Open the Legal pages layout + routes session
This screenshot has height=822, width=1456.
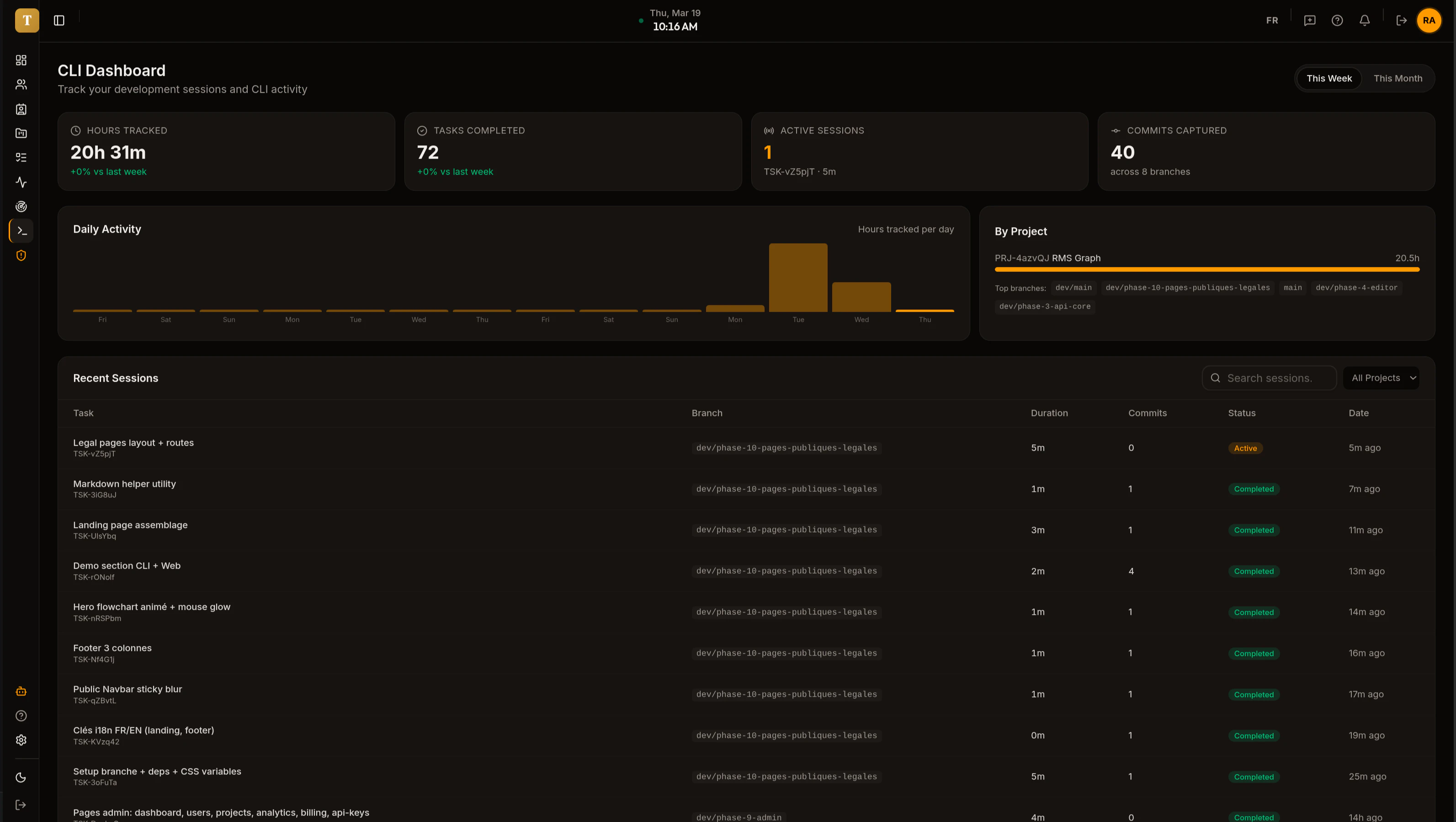pos(133,443)
